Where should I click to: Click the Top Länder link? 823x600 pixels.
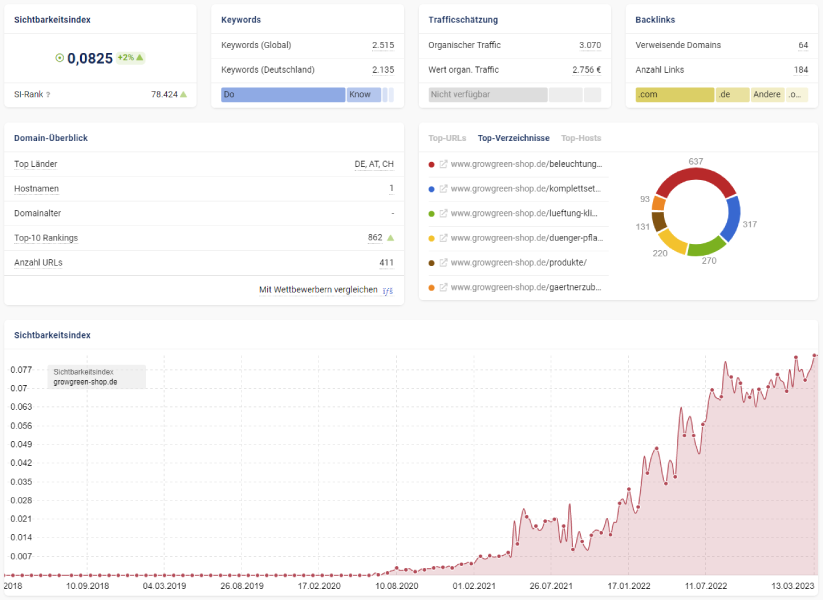coord(36,164)
